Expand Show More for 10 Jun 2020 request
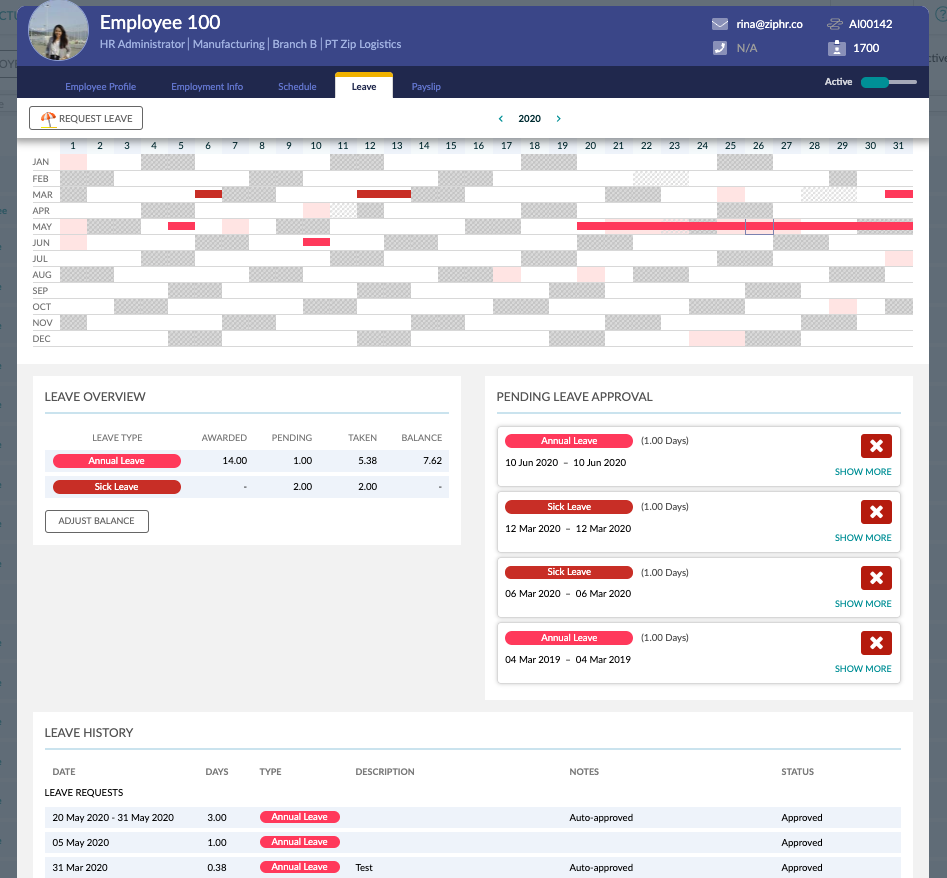Viewport: 947px width, 878px height. [863, 472]
